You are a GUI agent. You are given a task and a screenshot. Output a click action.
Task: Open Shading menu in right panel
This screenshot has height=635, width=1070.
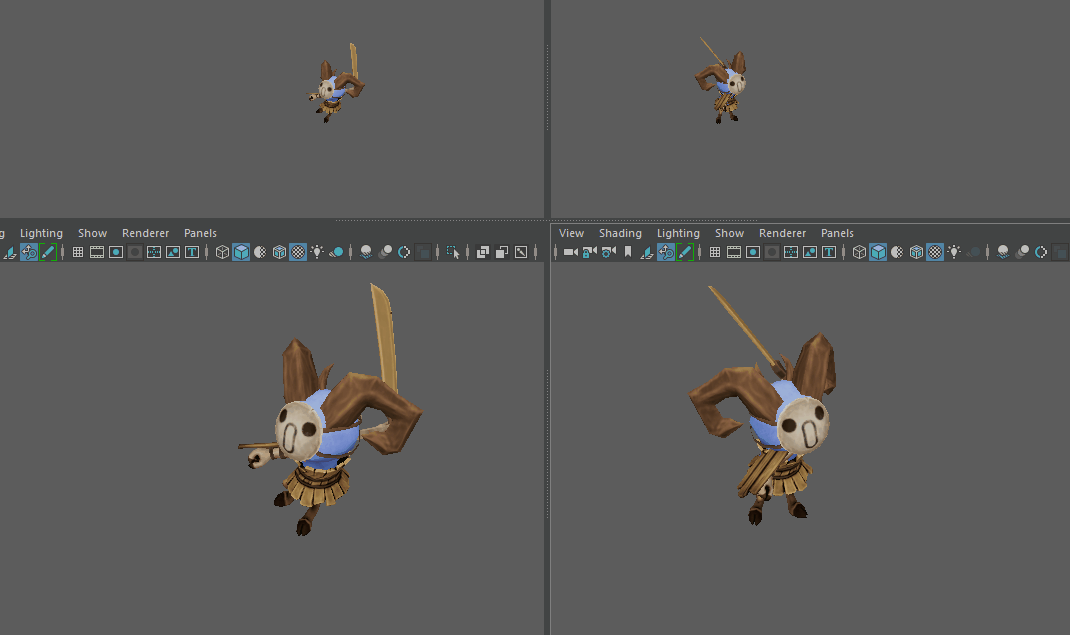point(620,233)
